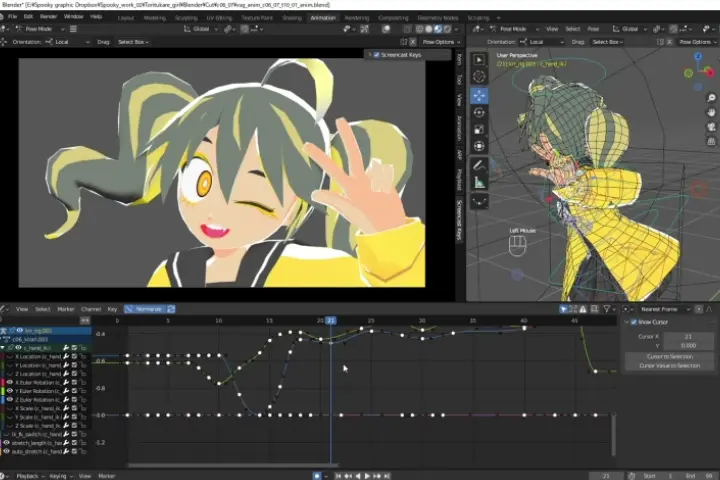The image size is (720, 480).
Task: Open Nearest Frame snapping dropdown
Action: click(664, 309)
